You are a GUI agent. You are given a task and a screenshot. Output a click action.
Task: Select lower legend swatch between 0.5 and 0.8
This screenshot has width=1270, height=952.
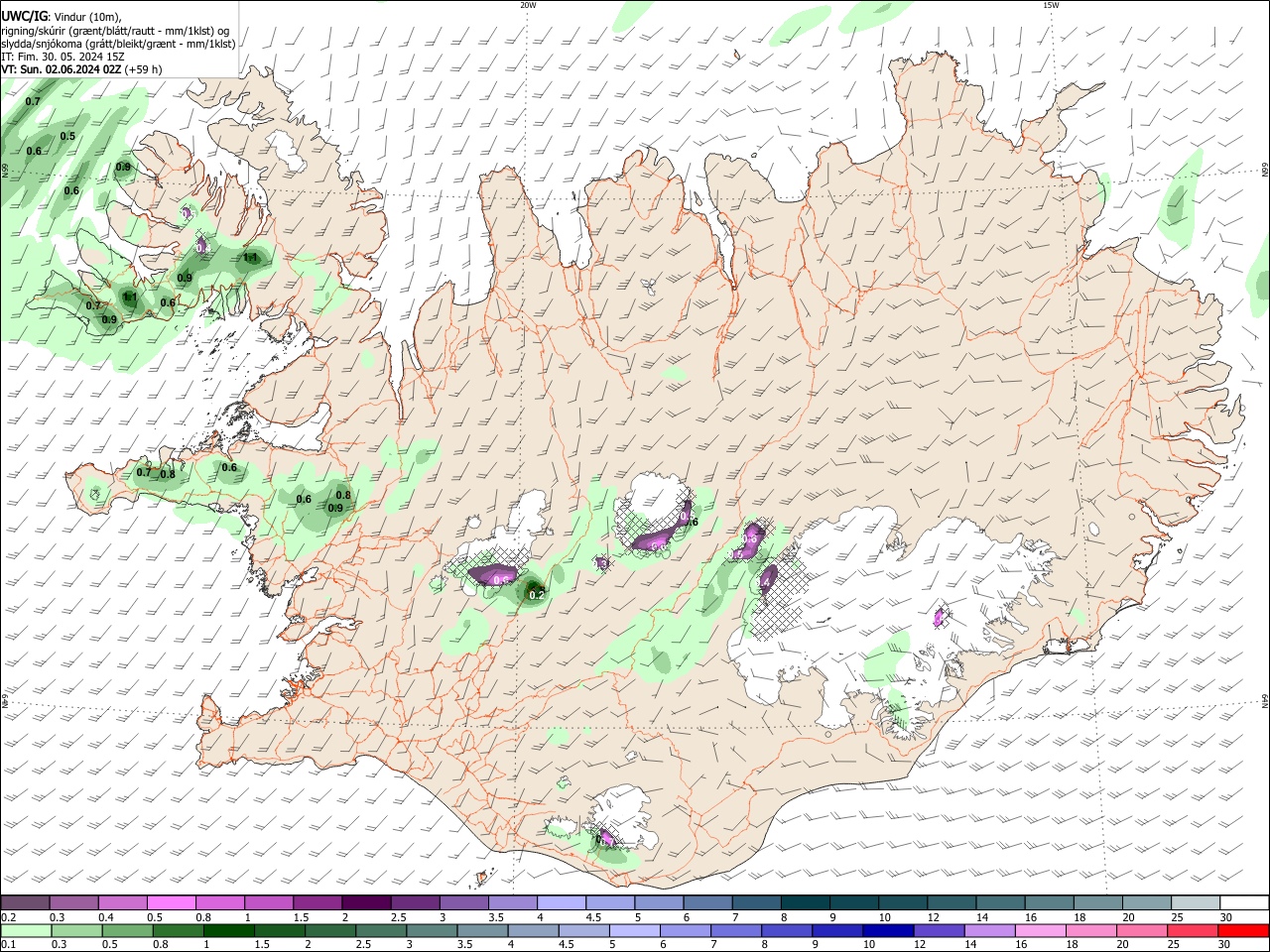pyautogui.click(x=127, y=930)
